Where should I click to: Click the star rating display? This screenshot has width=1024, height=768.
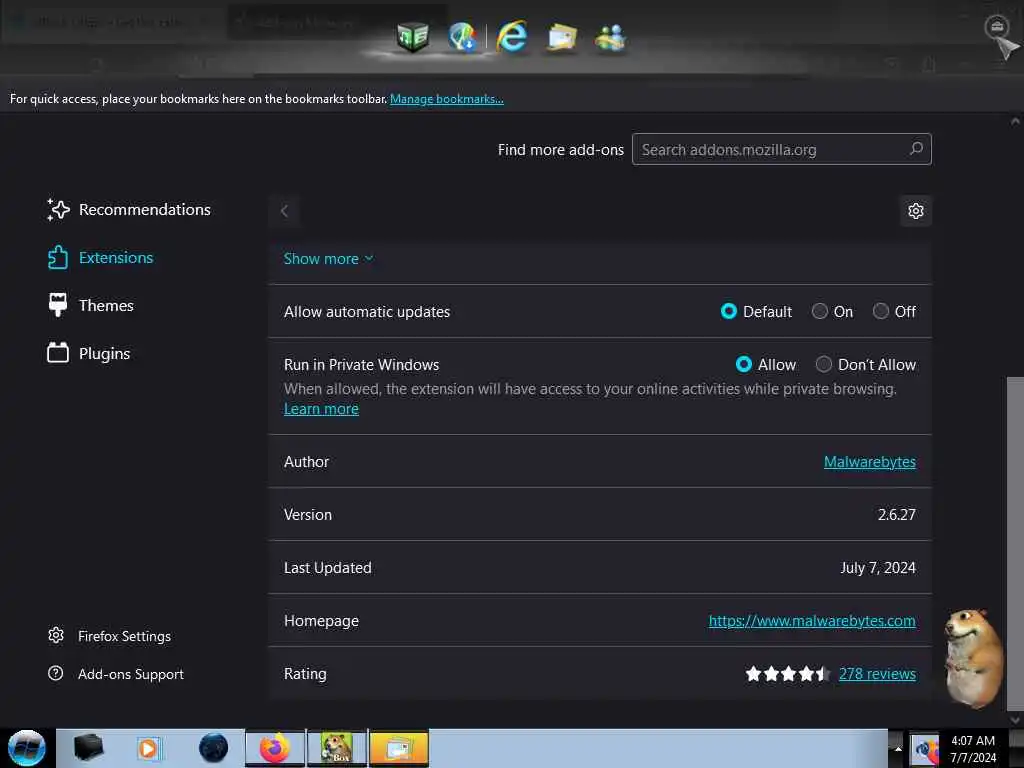788,673
